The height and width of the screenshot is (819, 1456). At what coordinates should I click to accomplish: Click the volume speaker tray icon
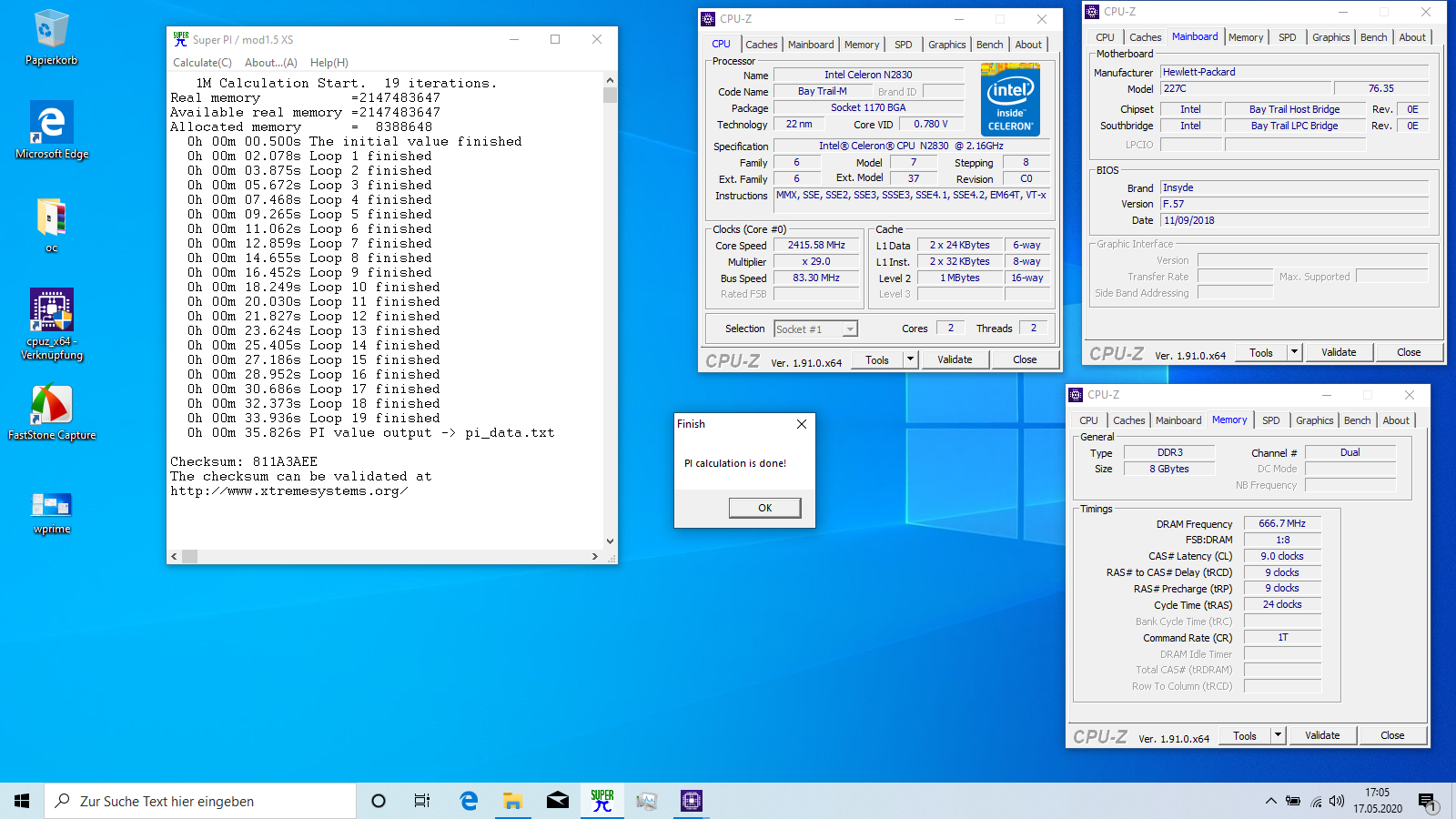point(1337,801)
